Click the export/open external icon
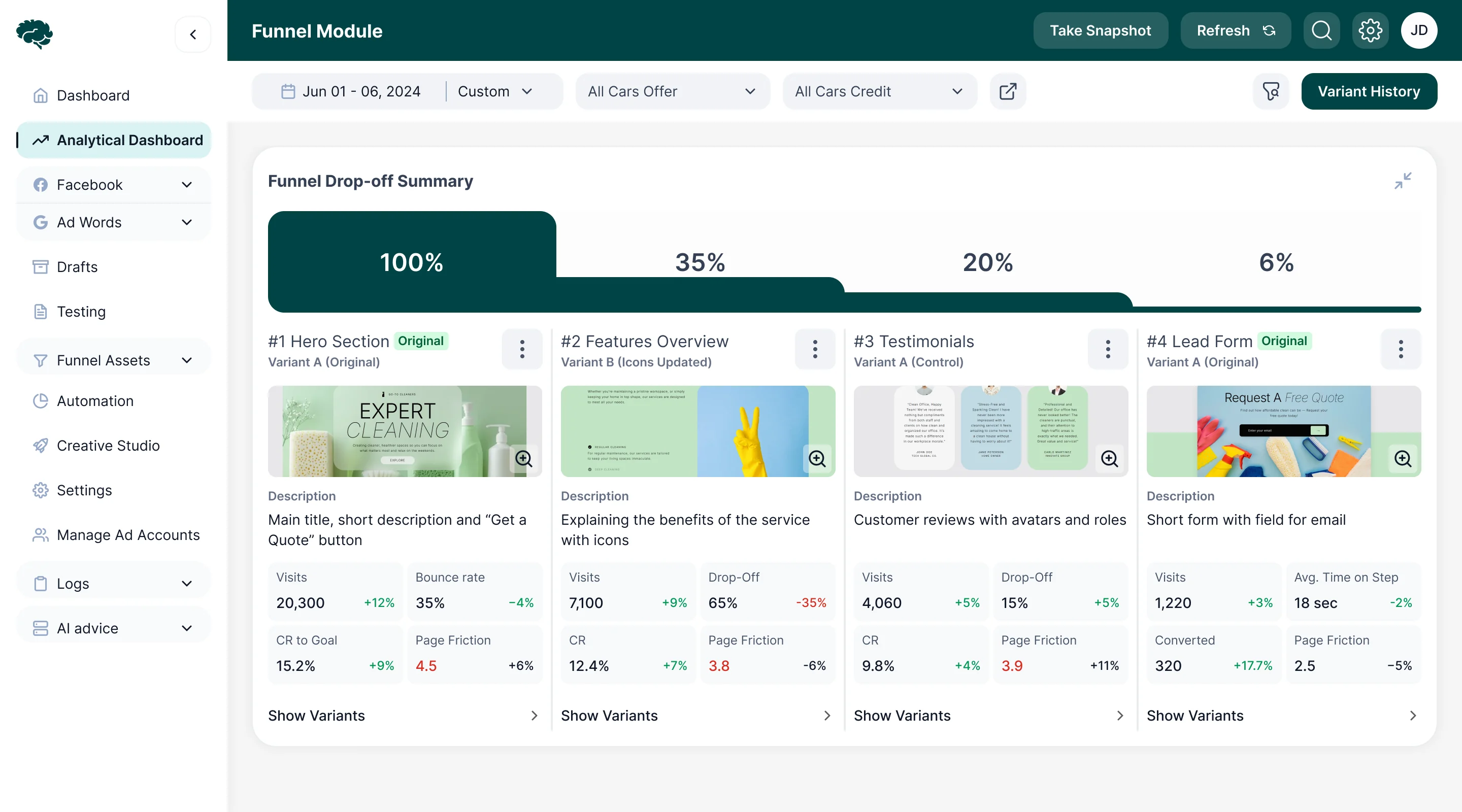 click(1007, 91)
